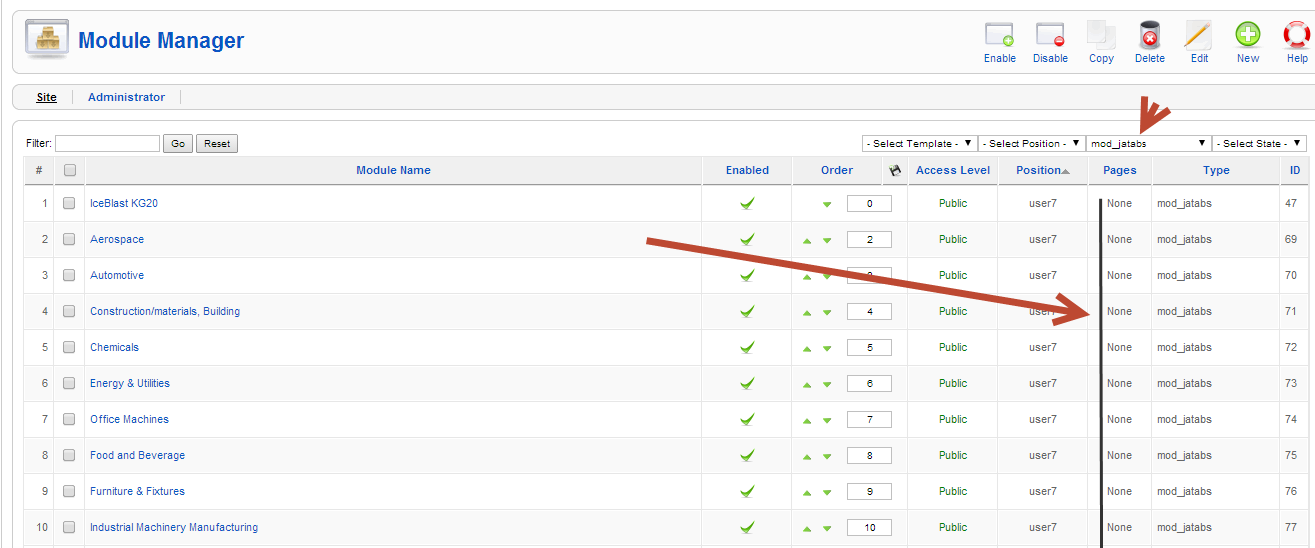Switch to the Site tab
This screenshot has height=548, width=1315.
[47, 97]
